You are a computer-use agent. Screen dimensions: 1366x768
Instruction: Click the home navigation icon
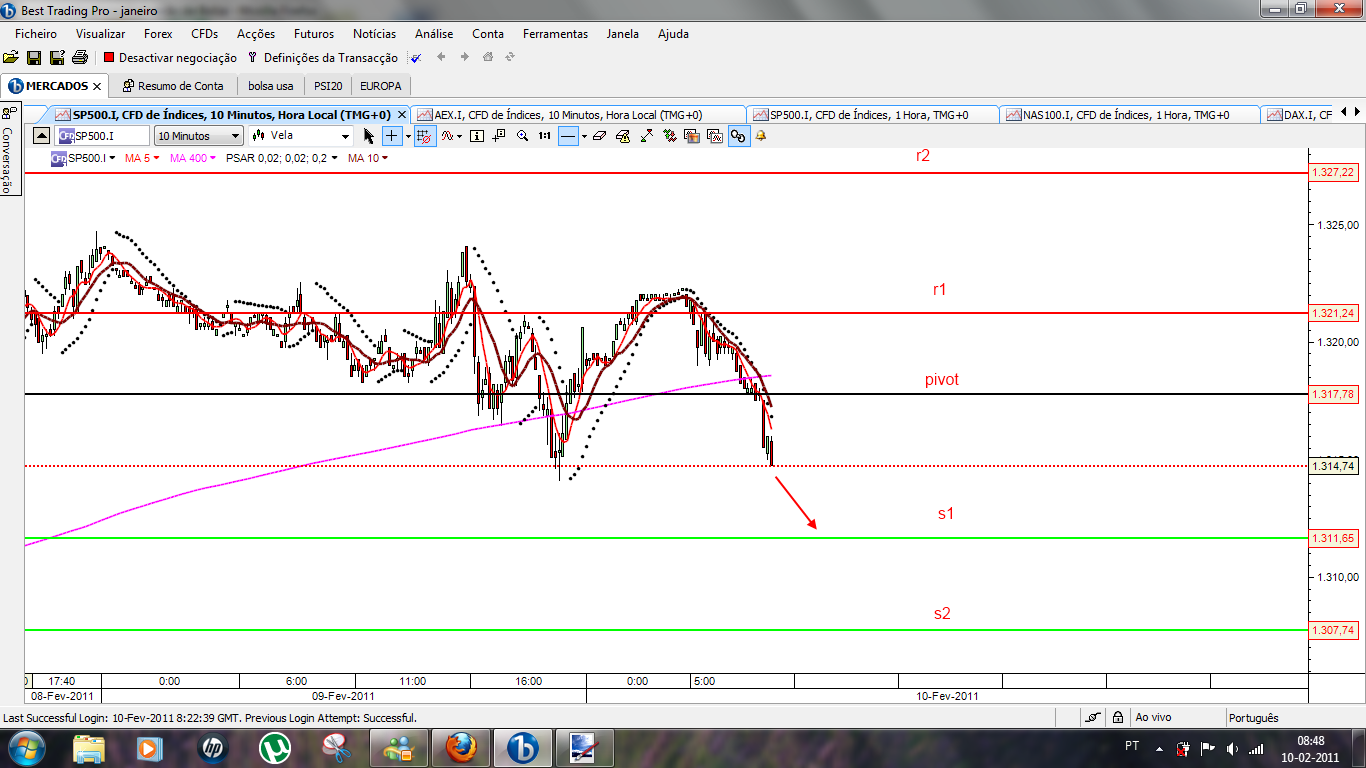488,58
